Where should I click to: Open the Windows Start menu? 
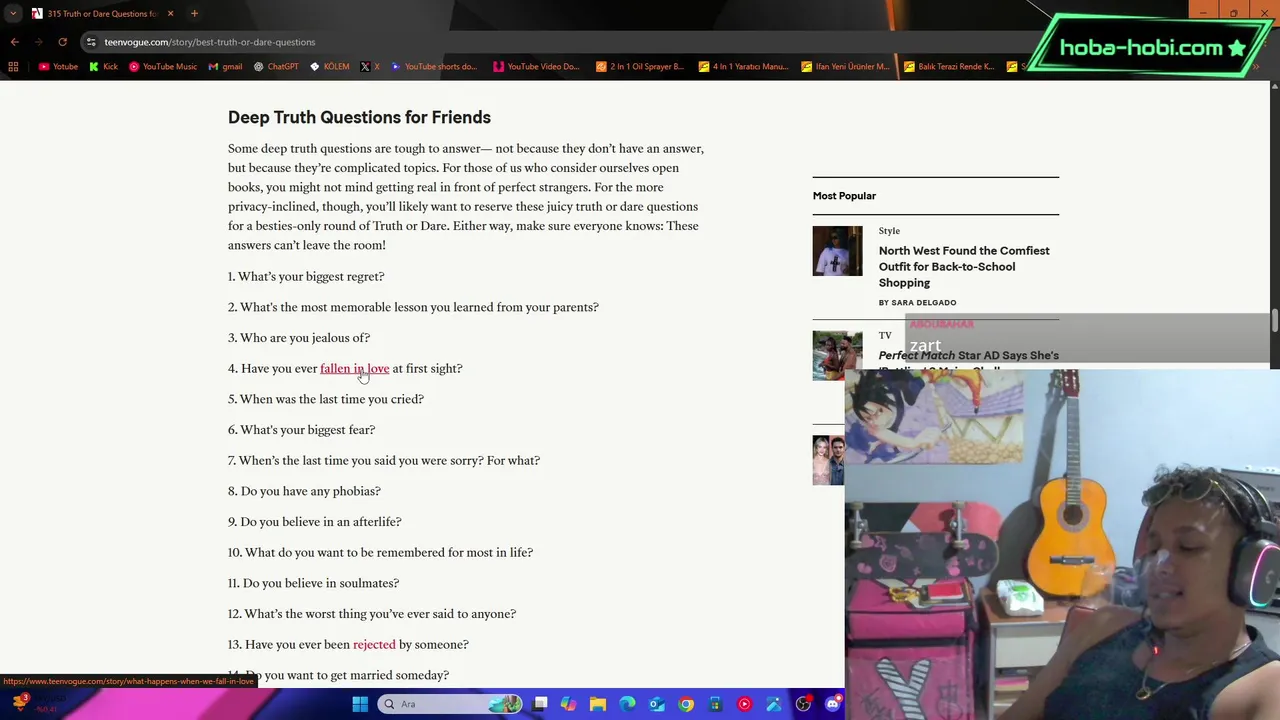(x=360, y=704)
